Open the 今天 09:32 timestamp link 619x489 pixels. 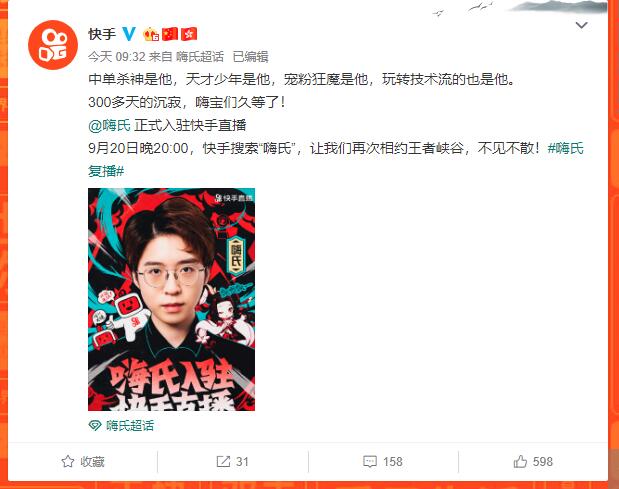pos(117,57)
